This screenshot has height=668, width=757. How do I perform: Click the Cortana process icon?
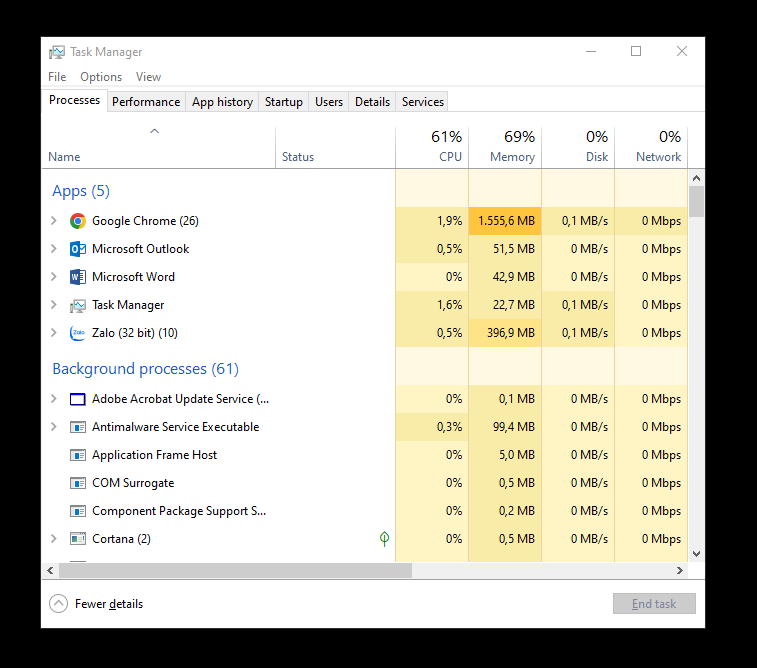pyautogui.click(x=78, y=539)
